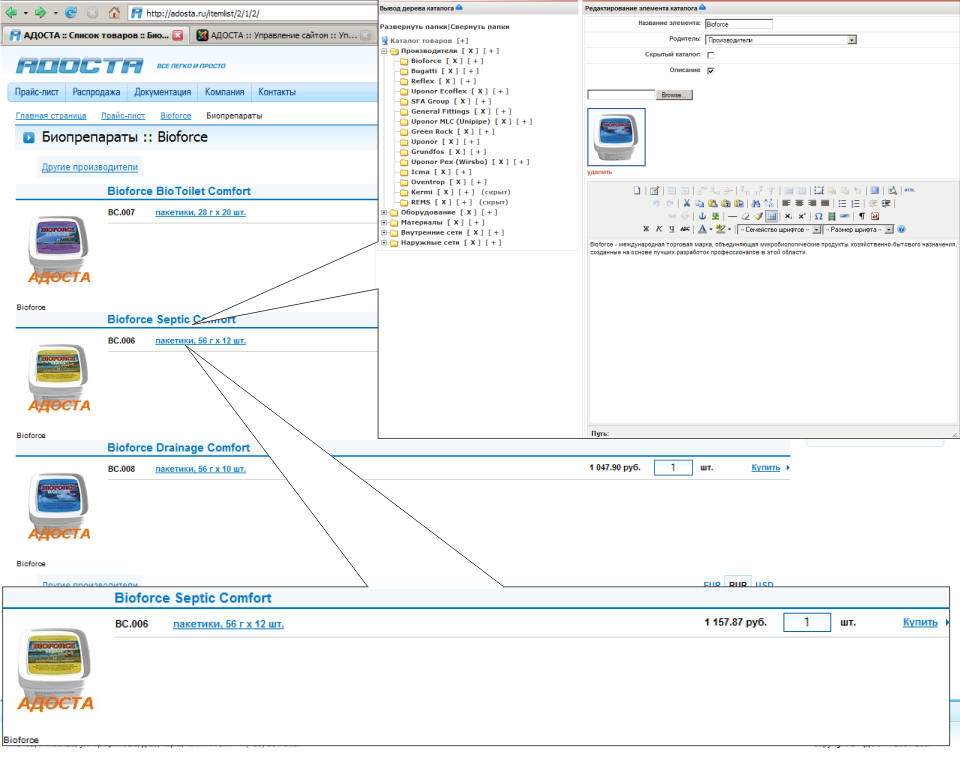Insert special character with the Omega icon
960x768 pixels.
[818, 216]
